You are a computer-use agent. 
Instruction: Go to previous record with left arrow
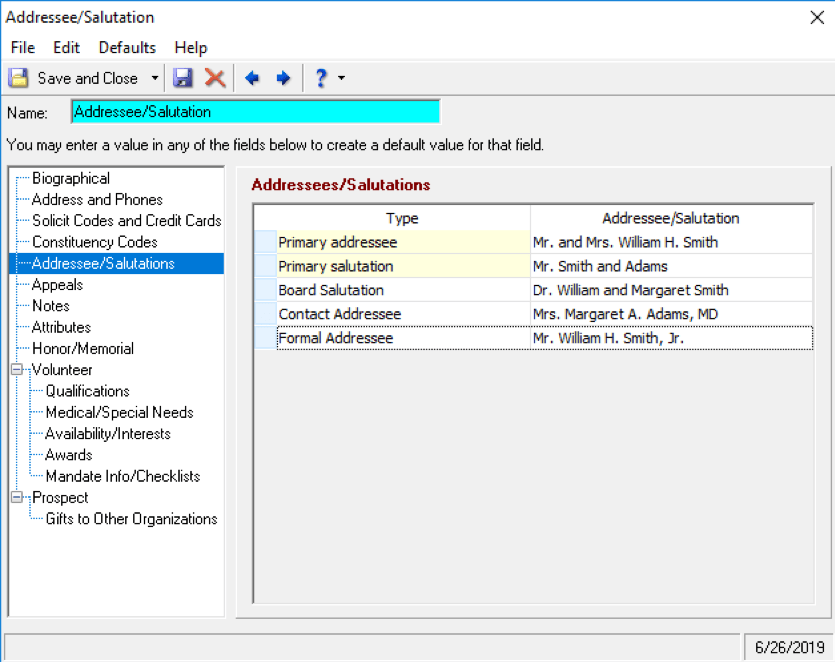pos(252,78)
